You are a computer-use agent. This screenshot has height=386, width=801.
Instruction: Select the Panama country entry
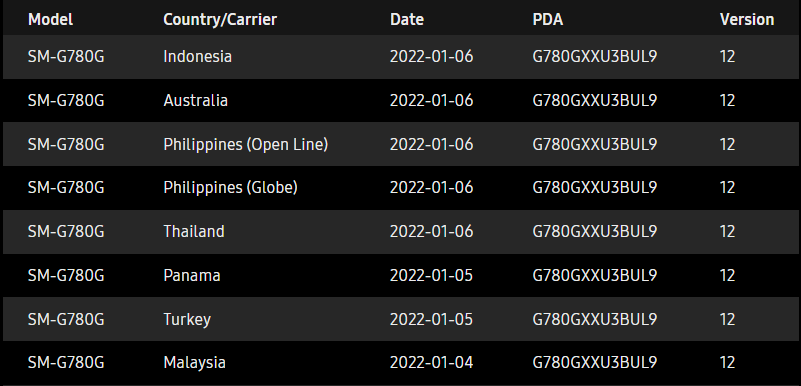192,276
